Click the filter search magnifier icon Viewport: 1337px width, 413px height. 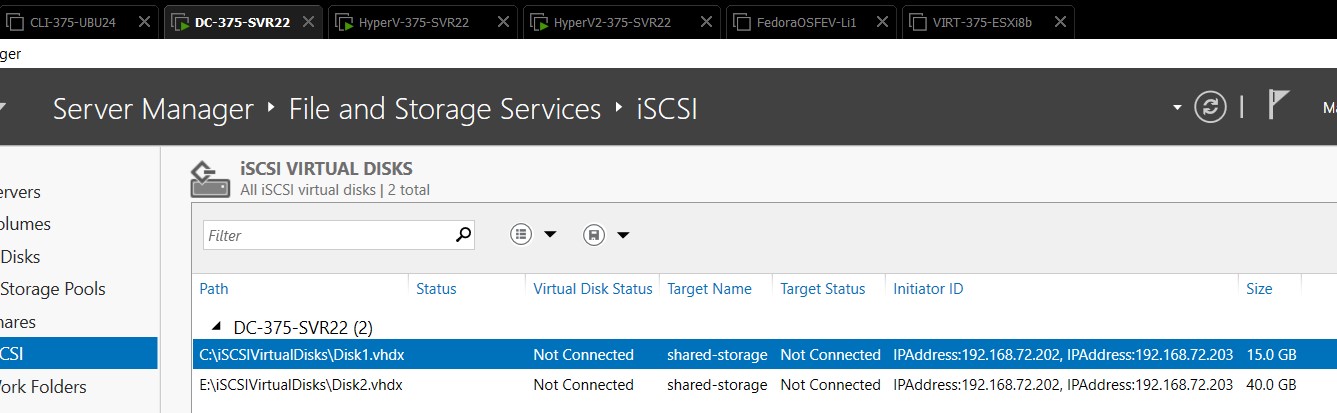click(463, 235)
